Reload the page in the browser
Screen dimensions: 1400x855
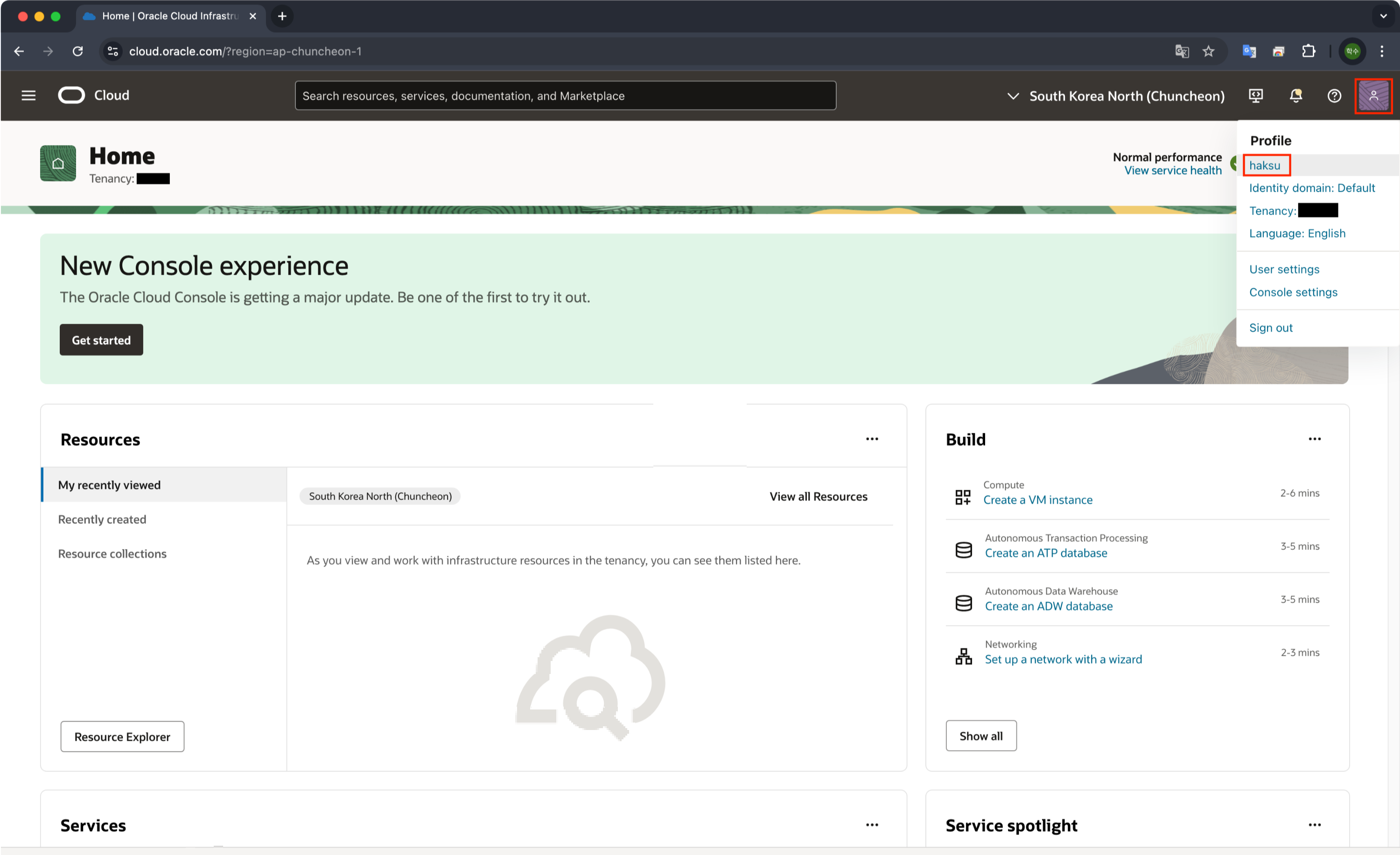(x=78, y=51)
